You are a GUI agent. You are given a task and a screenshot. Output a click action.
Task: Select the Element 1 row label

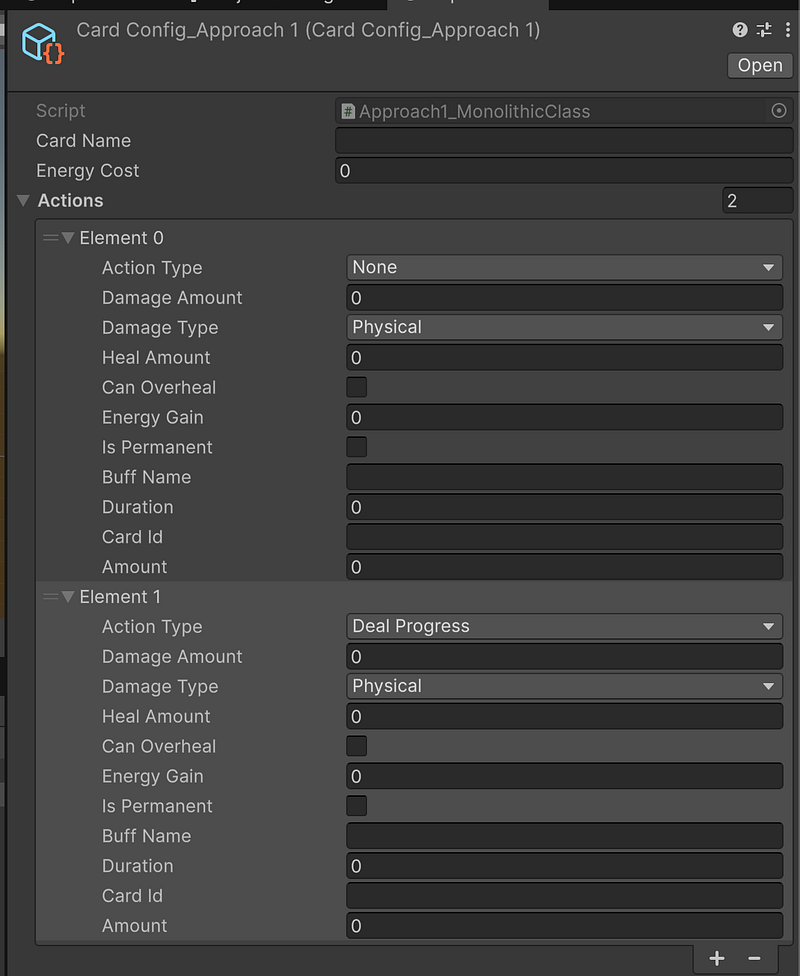coord(120,597)
